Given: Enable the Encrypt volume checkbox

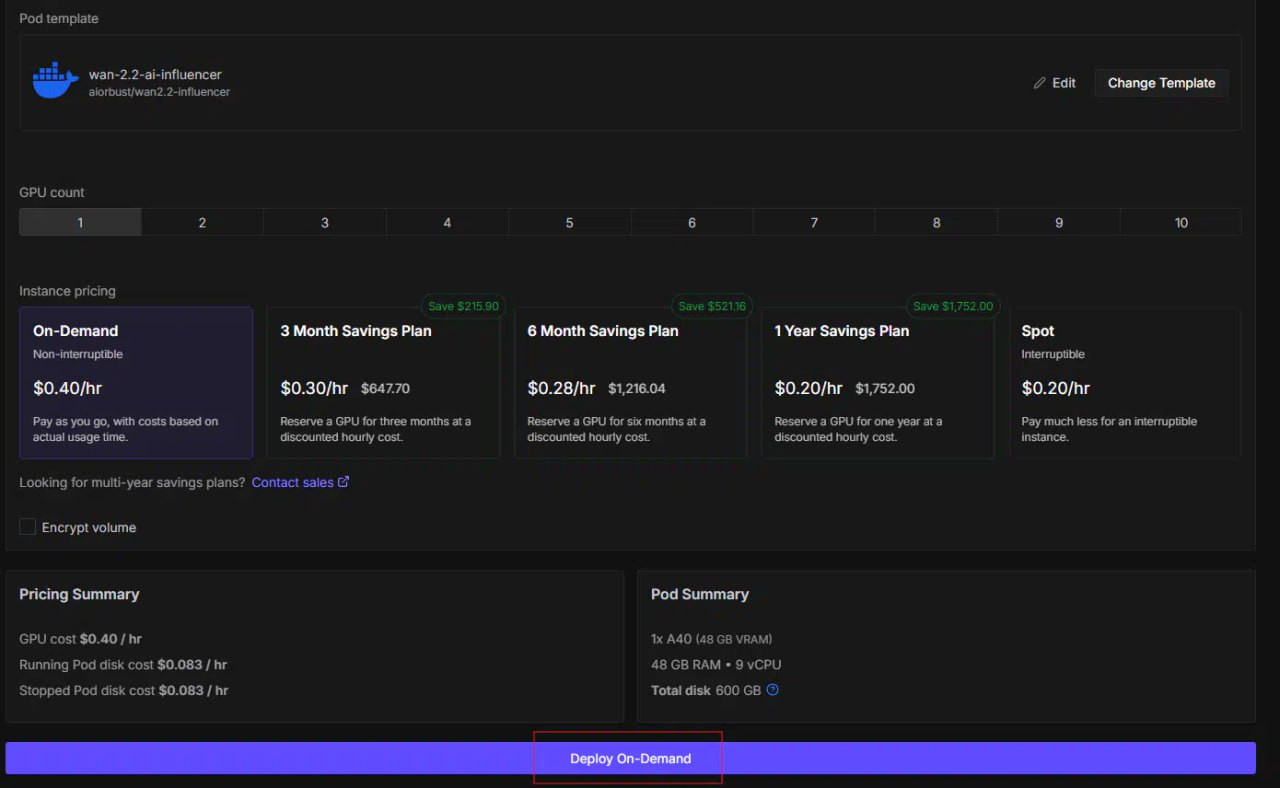Looking at the screenshot, I should click(28, 527).
